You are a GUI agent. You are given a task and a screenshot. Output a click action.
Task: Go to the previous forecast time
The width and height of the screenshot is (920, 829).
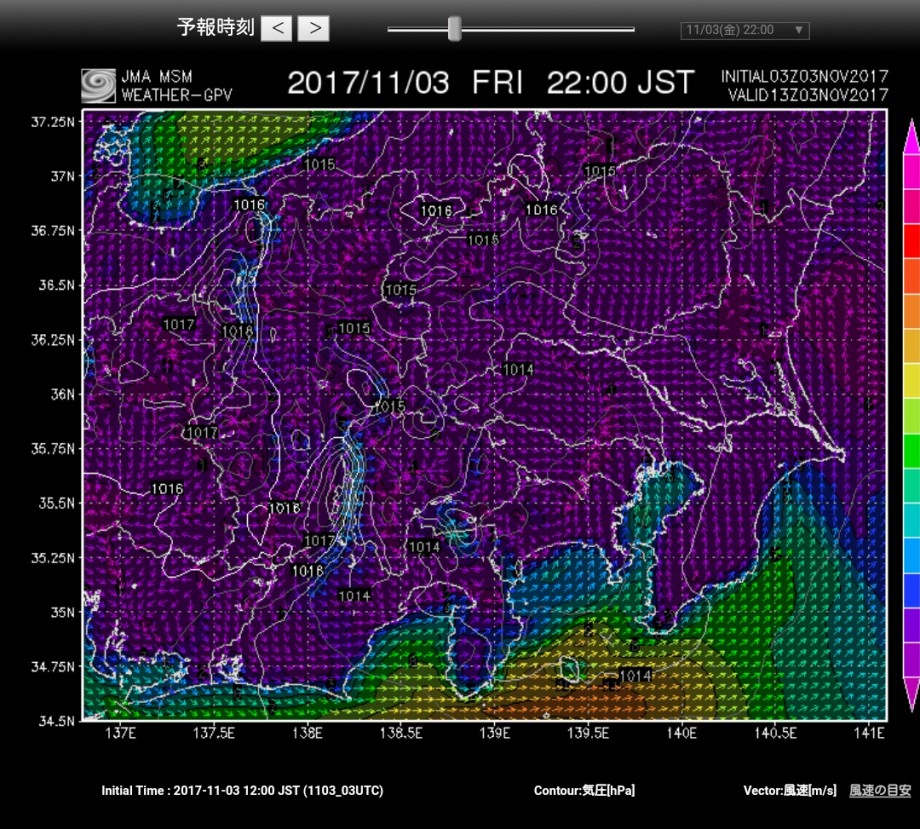pyautogui.click(x=276, y=28)
